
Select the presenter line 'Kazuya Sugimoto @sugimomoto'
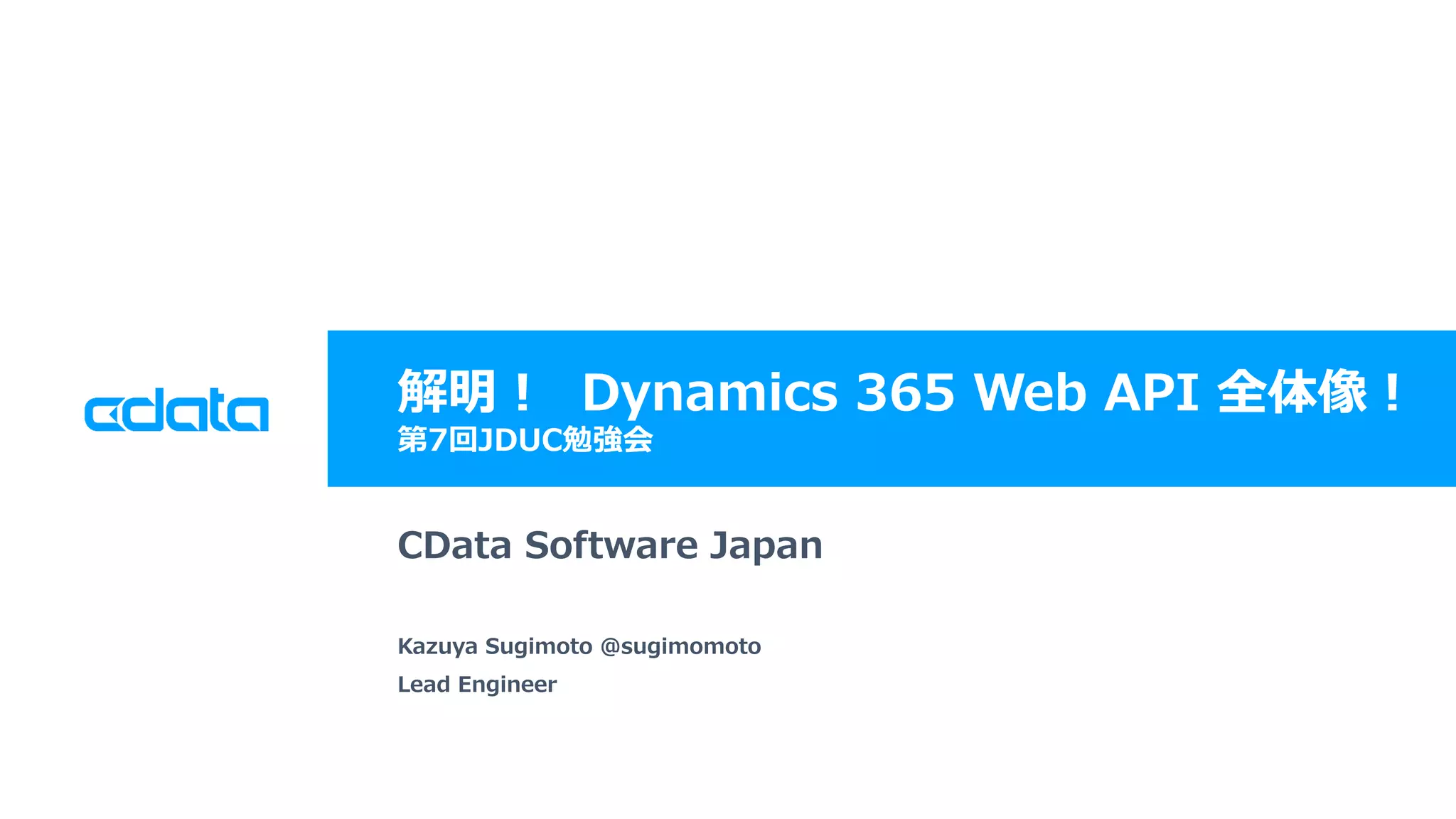(579, 646)
